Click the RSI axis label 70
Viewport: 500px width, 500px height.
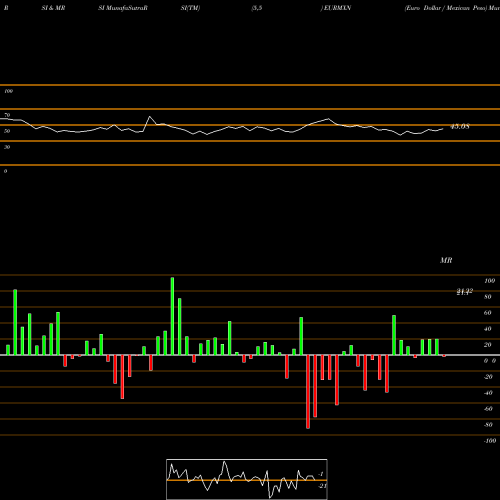pyautogui.click(x=7, y=115)
